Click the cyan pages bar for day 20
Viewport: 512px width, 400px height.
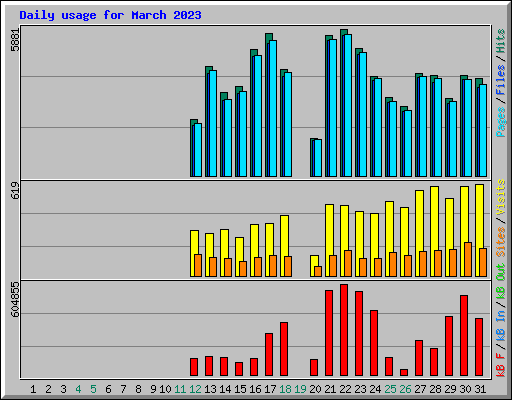pos(318,158)
